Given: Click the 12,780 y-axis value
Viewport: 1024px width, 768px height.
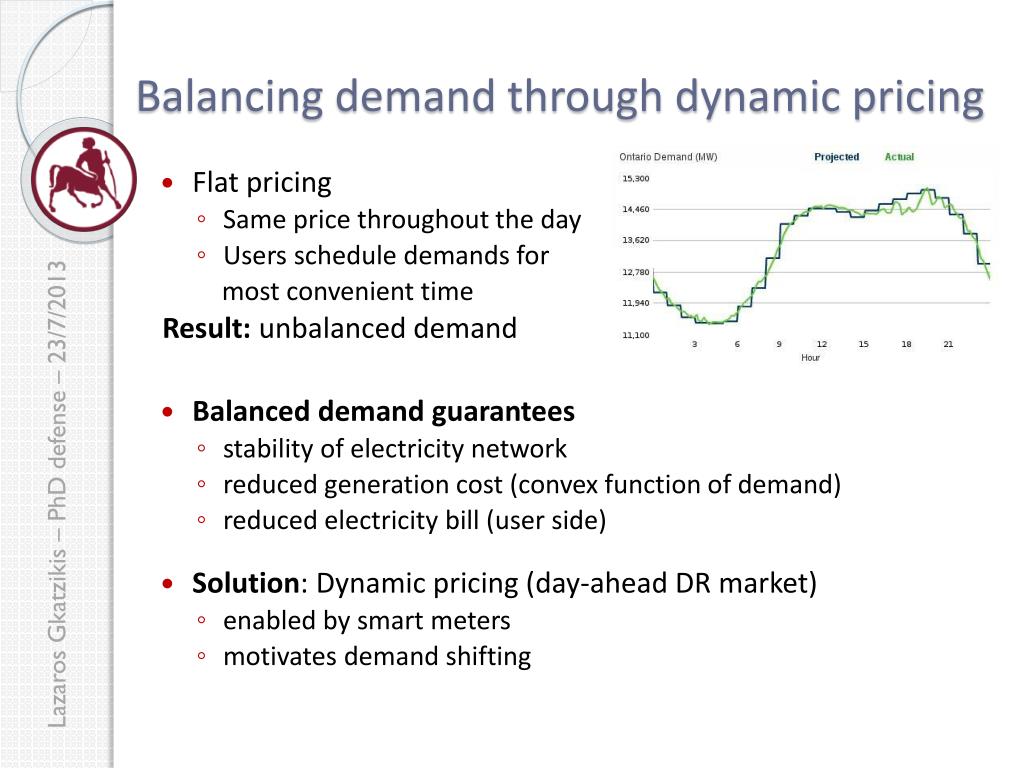Looking at the screenshot, I should (x=635, y=272).
